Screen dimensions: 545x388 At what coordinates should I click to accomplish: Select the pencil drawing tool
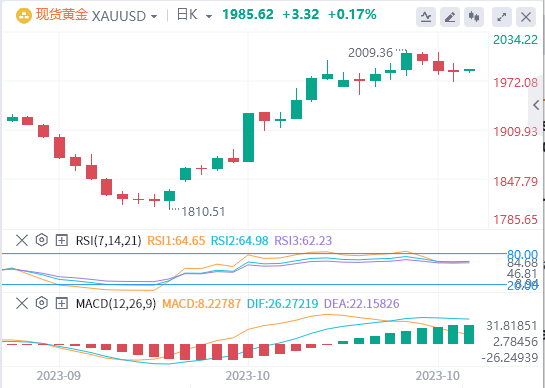point(450,17)
